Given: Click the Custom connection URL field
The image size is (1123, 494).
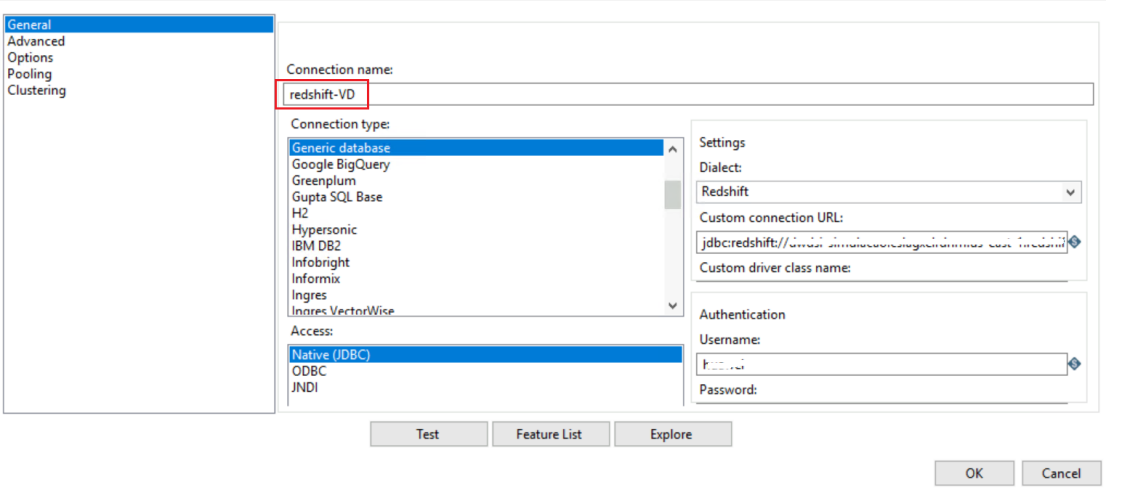Looking at the screenshot, I should (x=882, y=243).
